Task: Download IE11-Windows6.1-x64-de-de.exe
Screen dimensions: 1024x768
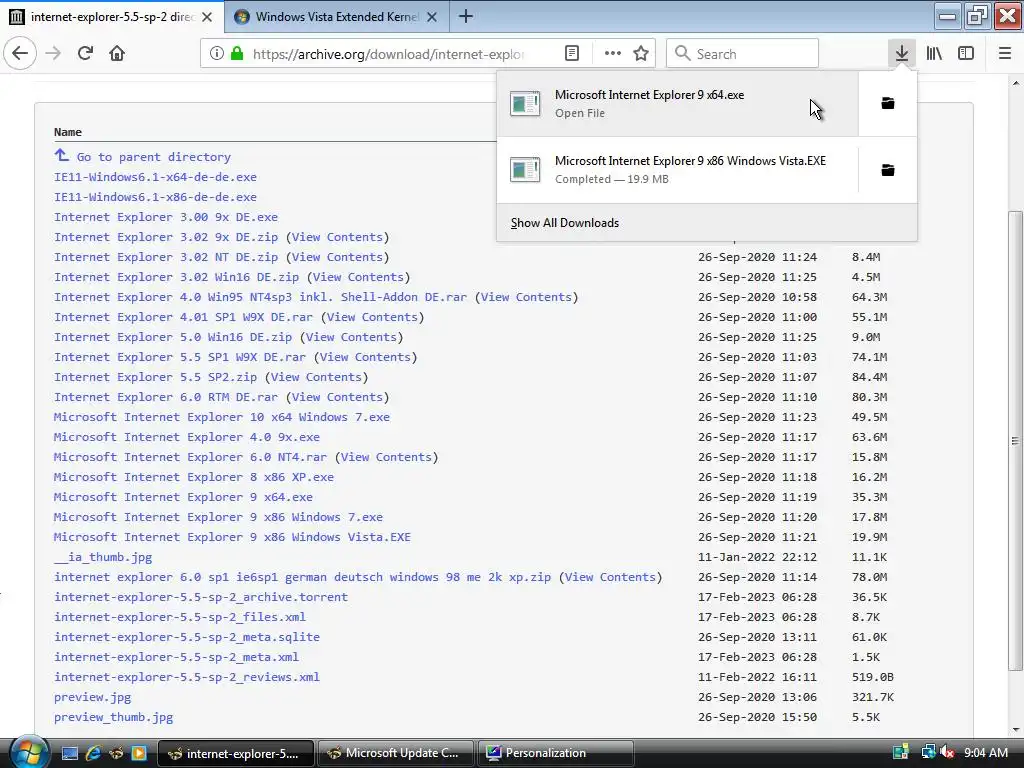Action: 155,177
